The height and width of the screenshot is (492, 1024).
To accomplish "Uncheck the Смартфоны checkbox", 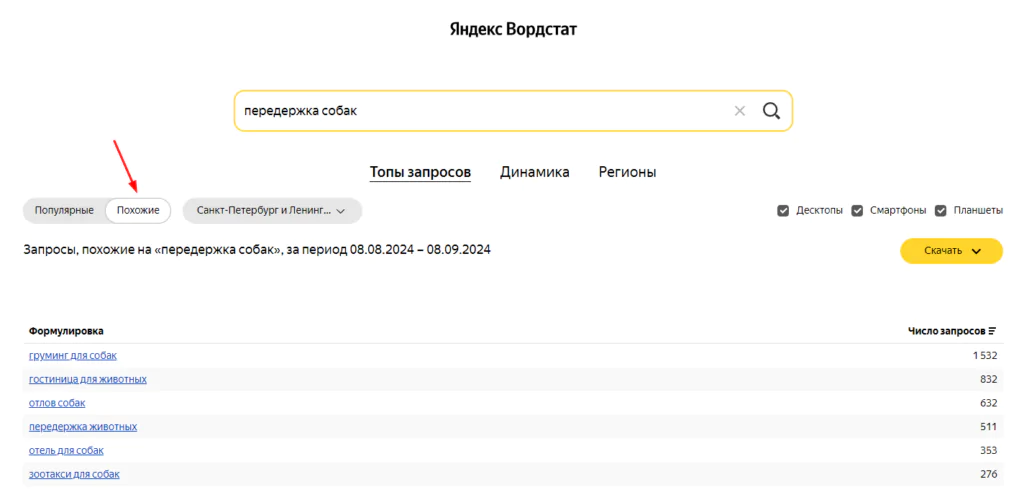I will (x=857, y=211).
